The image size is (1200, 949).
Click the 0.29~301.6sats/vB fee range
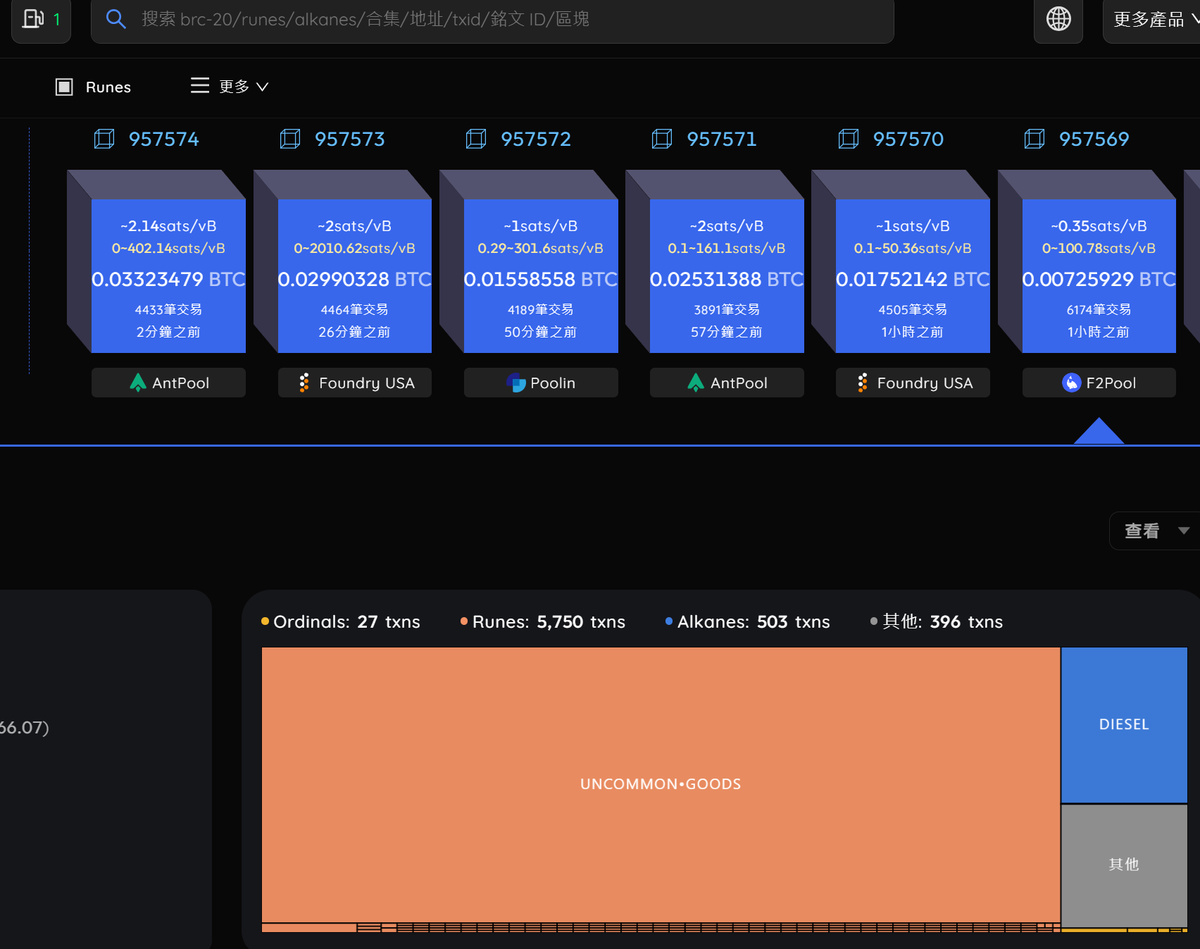click(x=540, y=248)
